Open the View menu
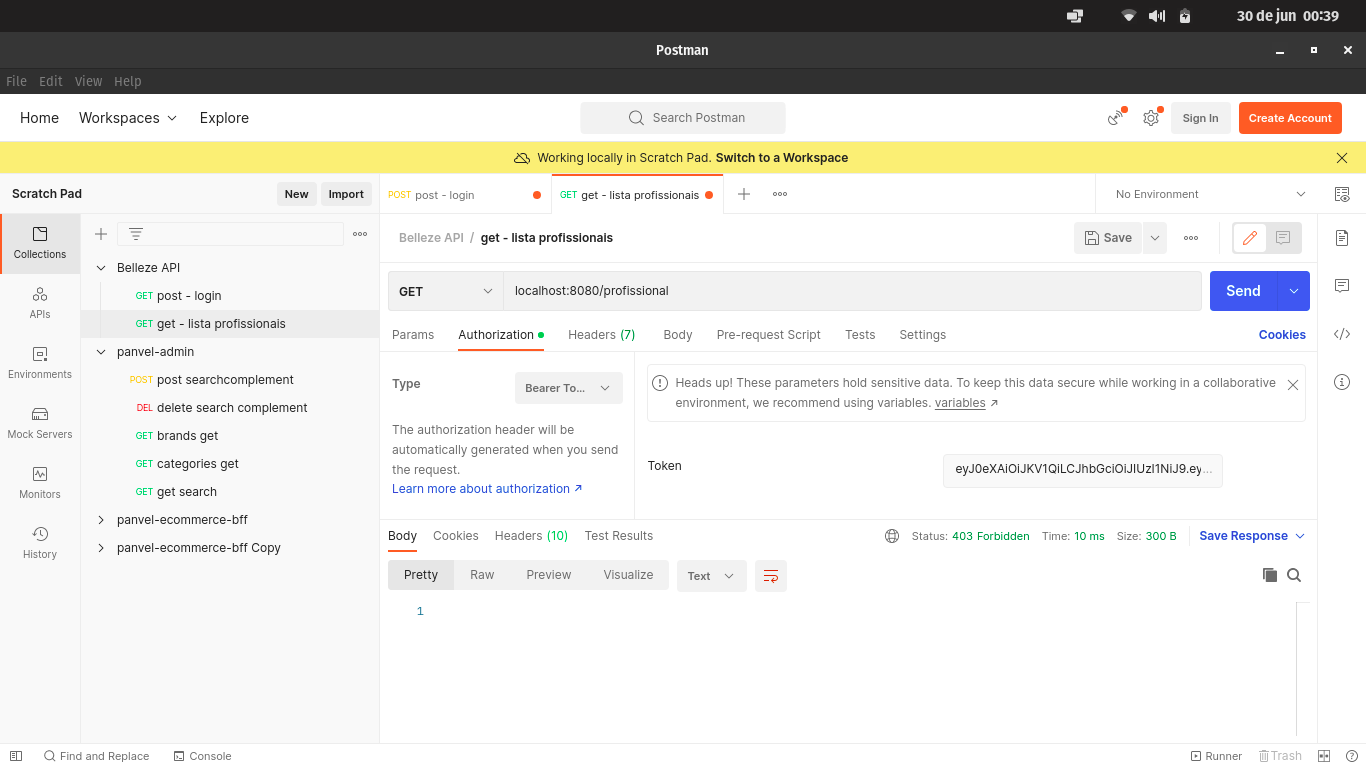 pyautogui.click(x=88, y=82)
